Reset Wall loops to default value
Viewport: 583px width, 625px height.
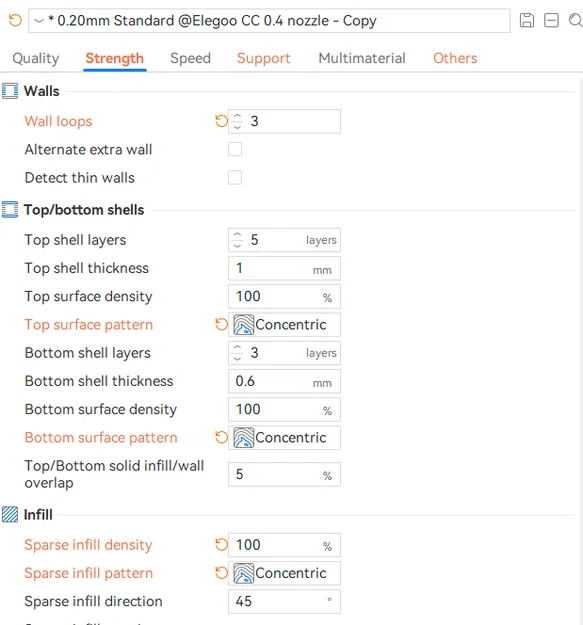(221, 121)
